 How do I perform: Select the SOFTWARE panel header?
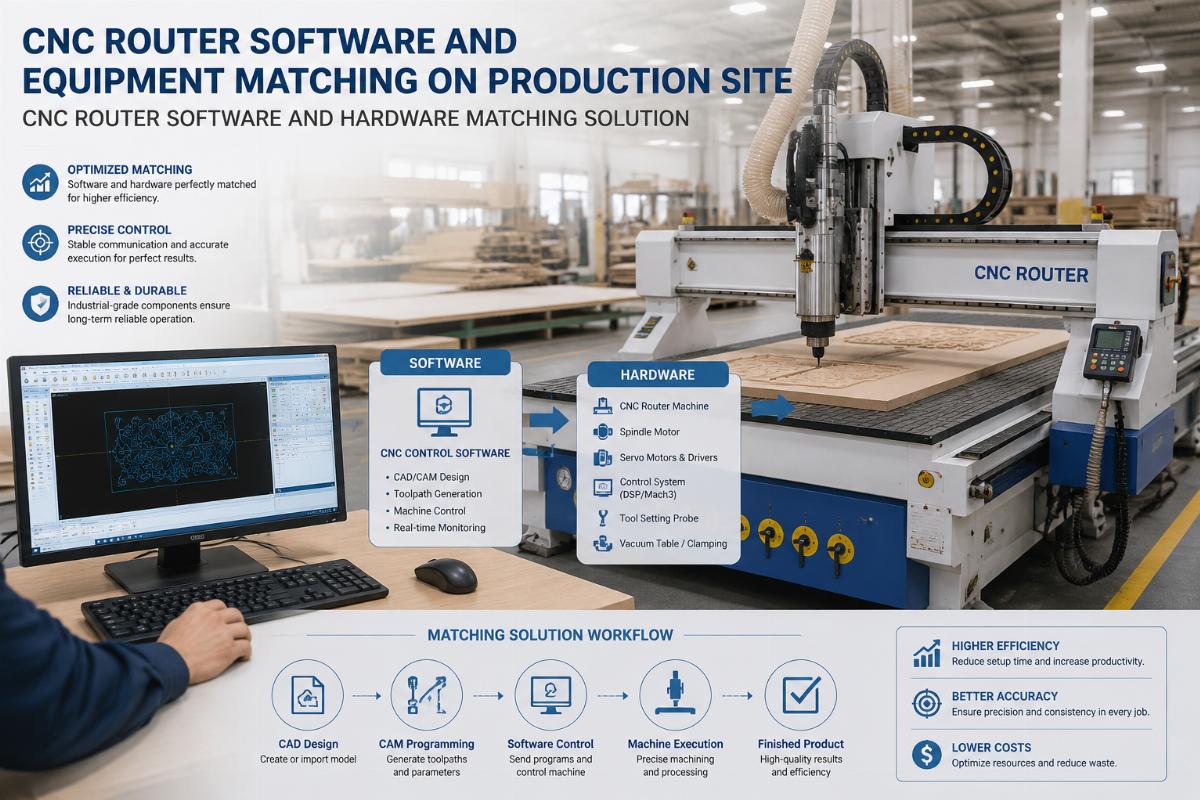[x=445, y=362]
